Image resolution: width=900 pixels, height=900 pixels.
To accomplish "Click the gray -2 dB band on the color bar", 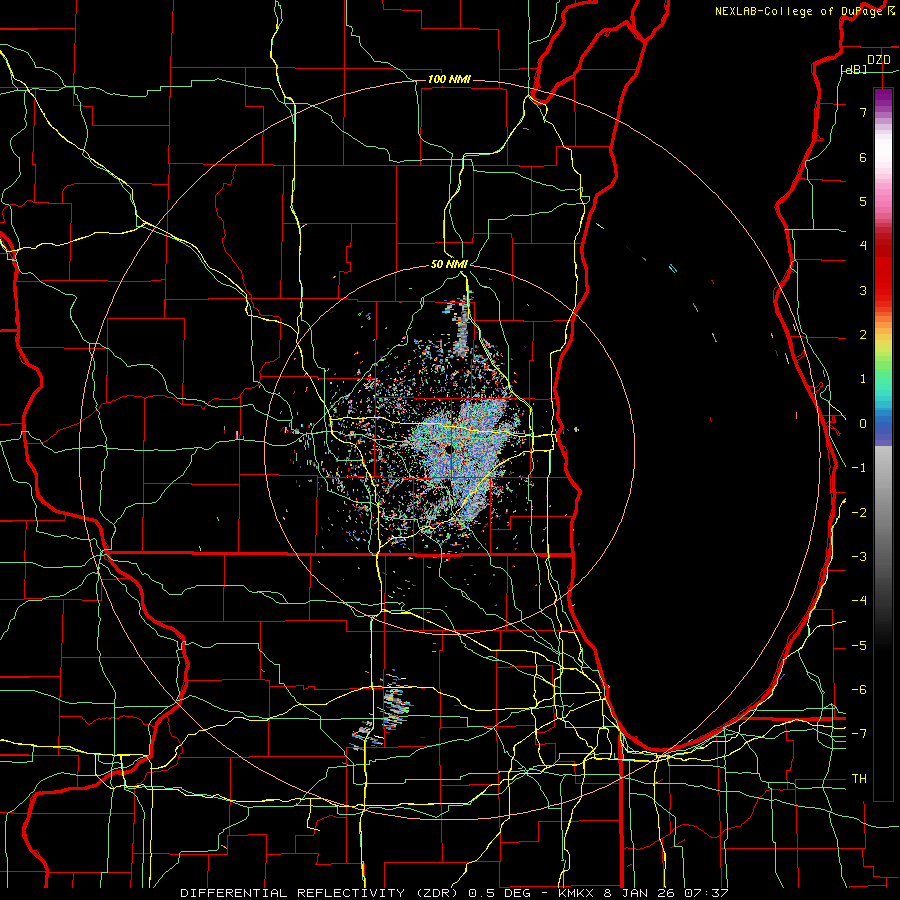I will pos(883,513).
